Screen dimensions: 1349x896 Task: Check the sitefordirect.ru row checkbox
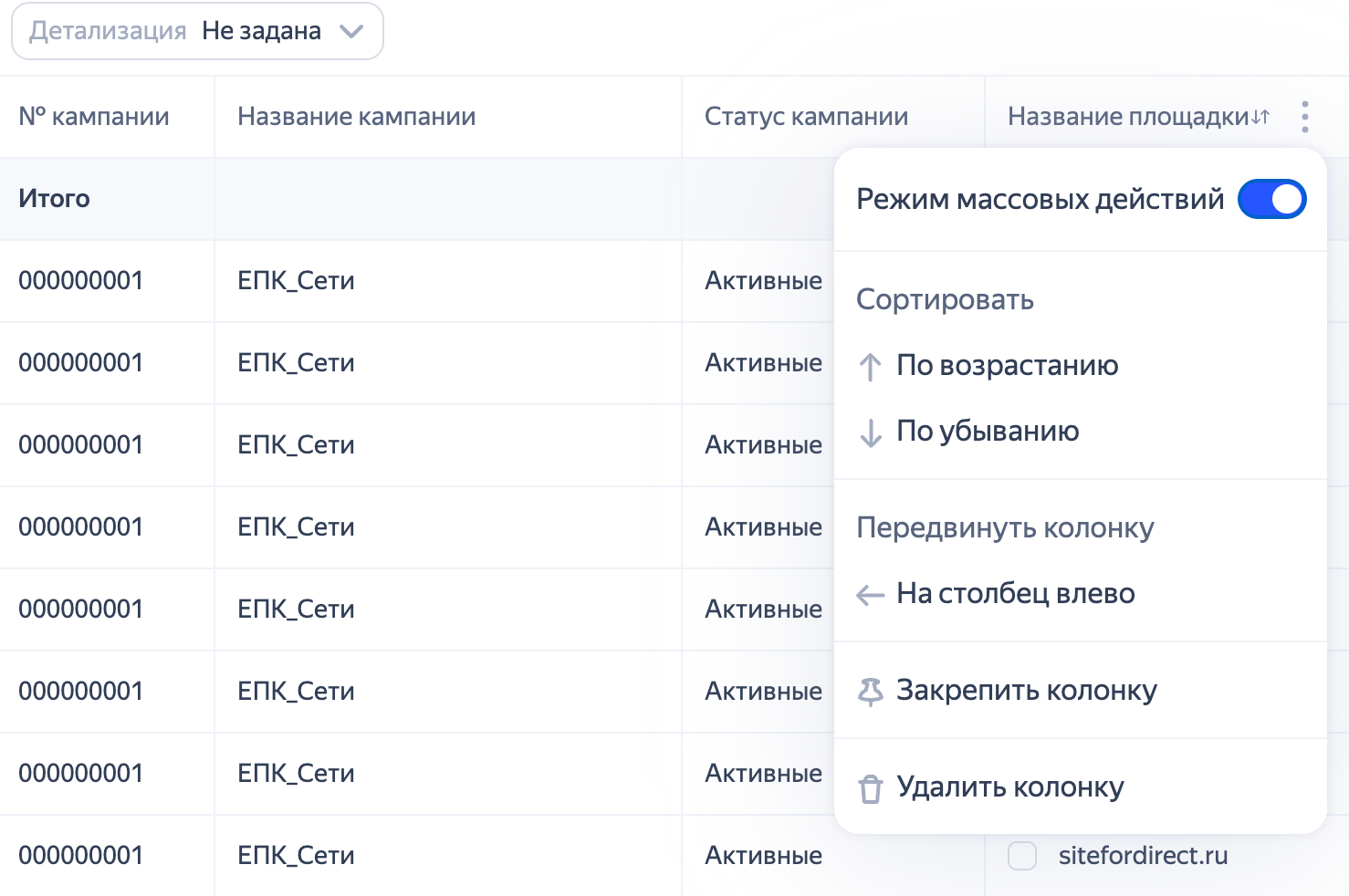[1022, 856]
